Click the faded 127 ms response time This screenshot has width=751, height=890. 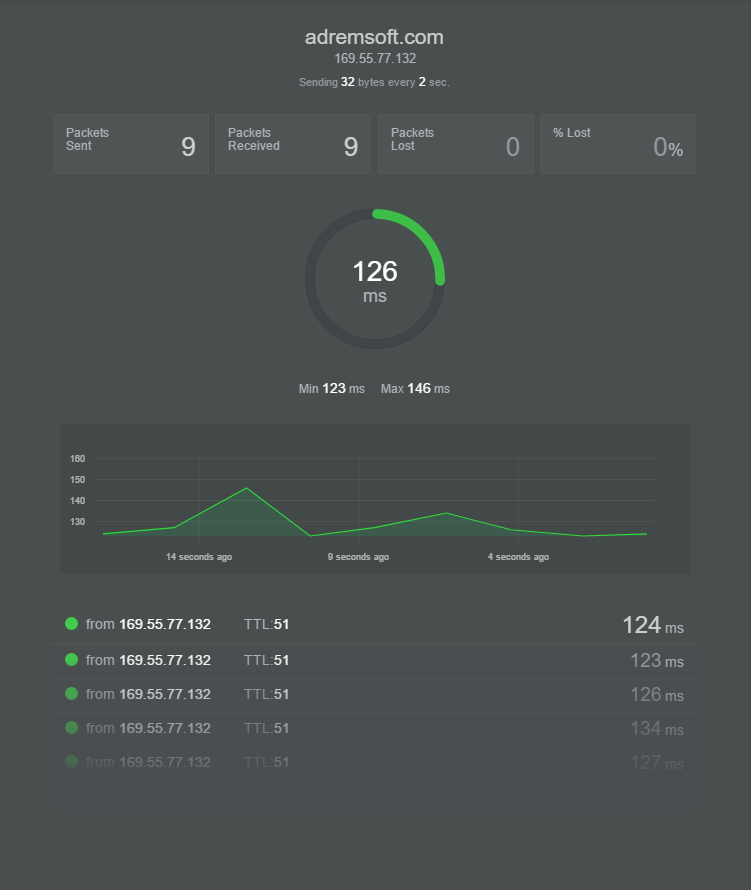(x=657, y=763)
